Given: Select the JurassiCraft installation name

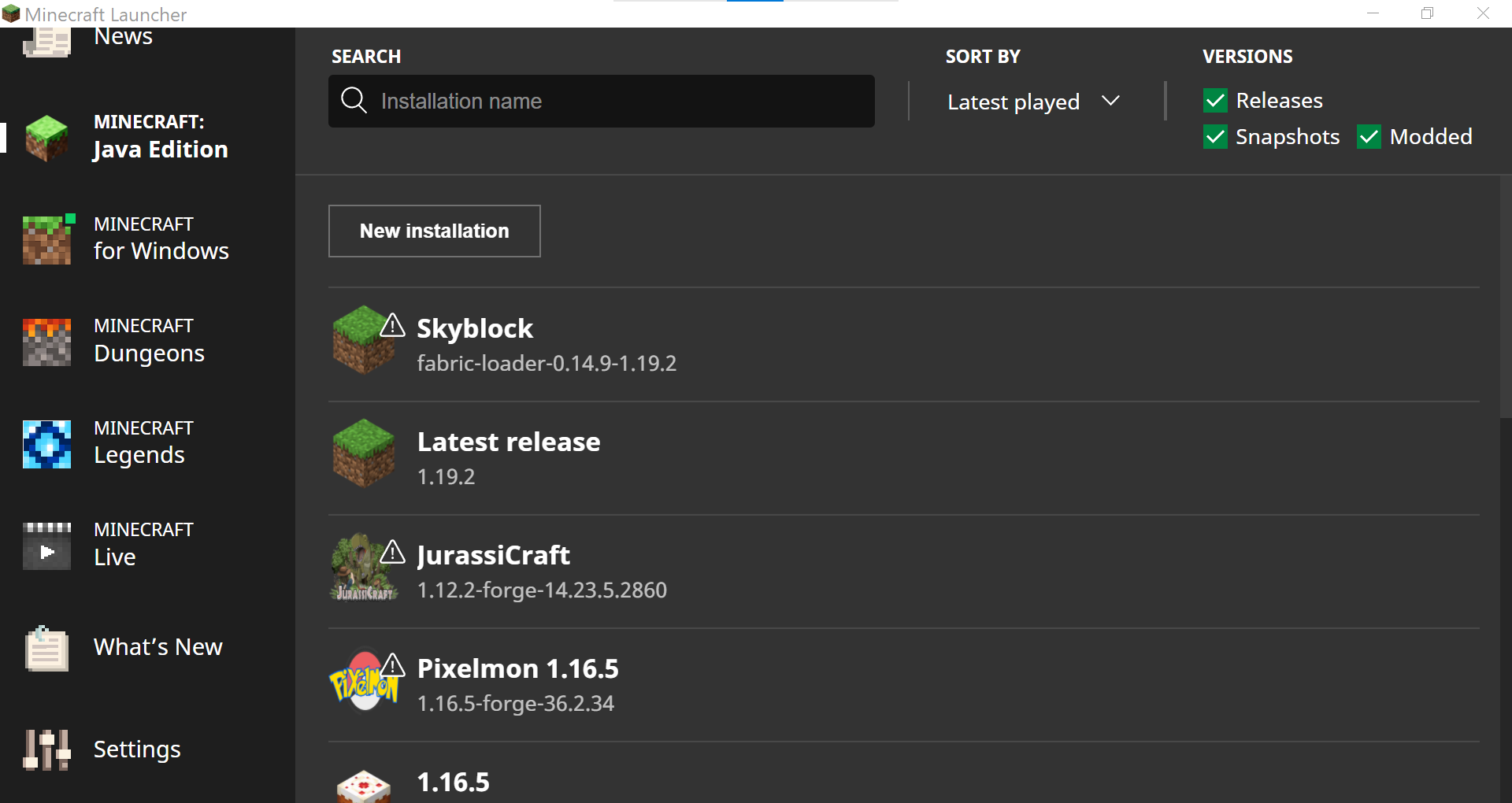Looking at the screenshot, I should pos(493,555).
